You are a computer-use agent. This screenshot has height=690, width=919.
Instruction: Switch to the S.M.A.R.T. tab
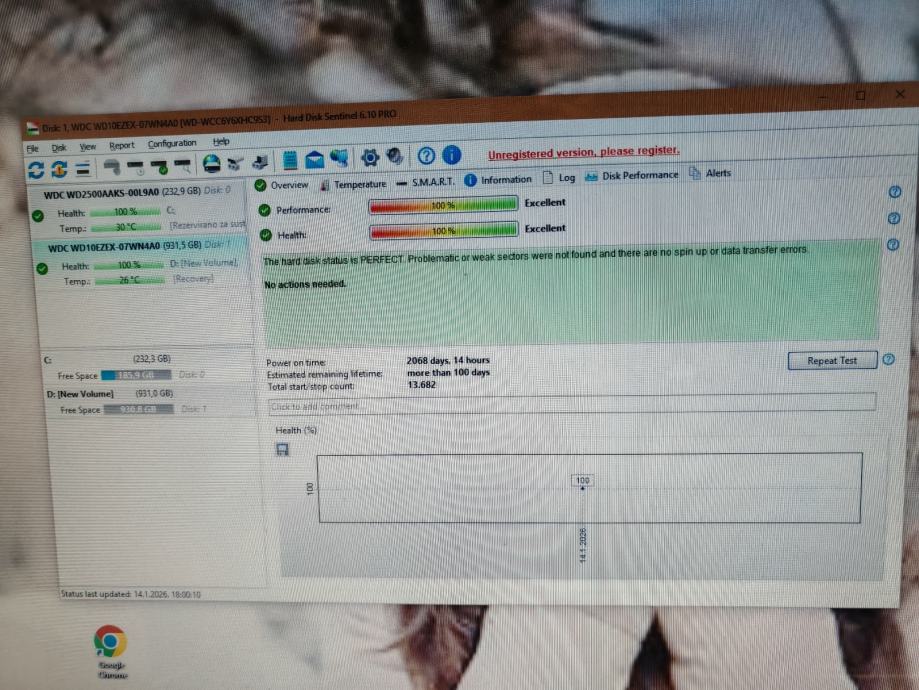(x=426, y=182)
